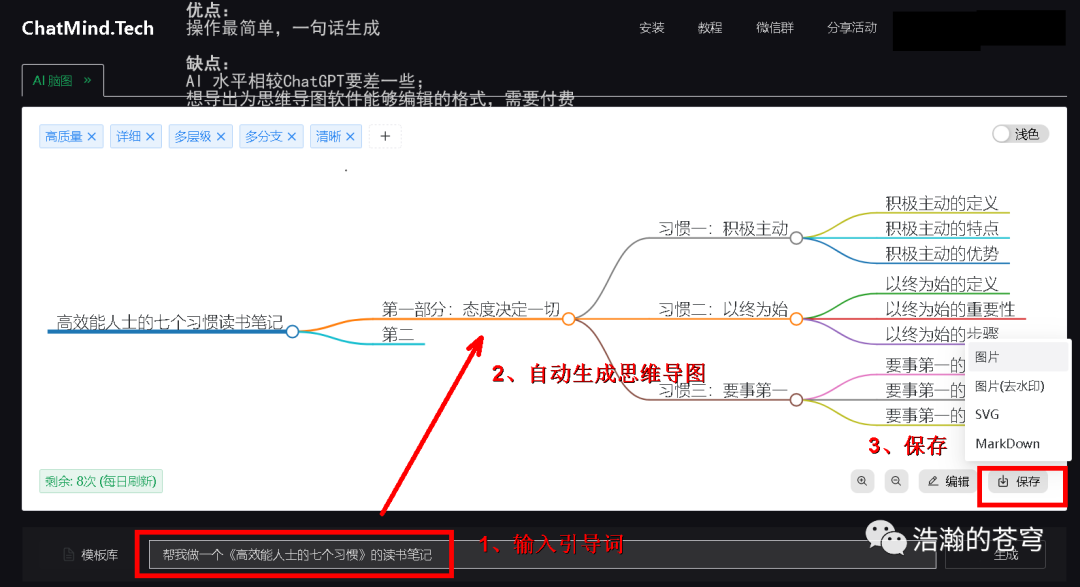Remove the 高质量 tag

tap(92, 136)
